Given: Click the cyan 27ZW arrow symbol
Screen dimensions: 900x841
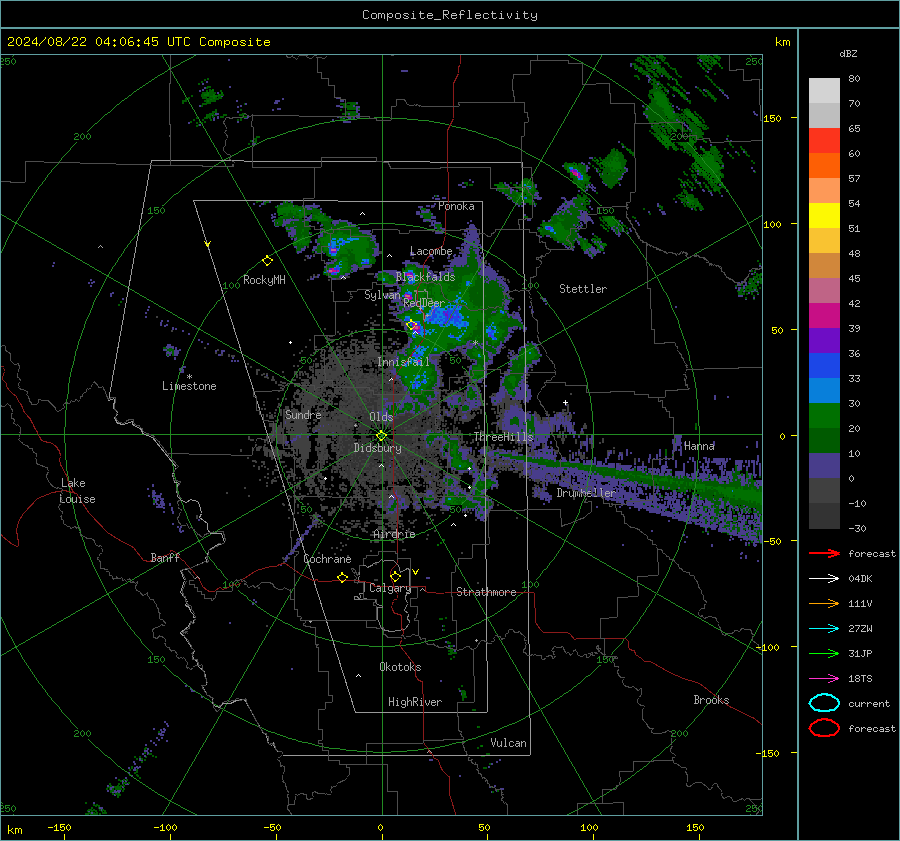Looking at the screenshot, I should [x=824, y=629].
